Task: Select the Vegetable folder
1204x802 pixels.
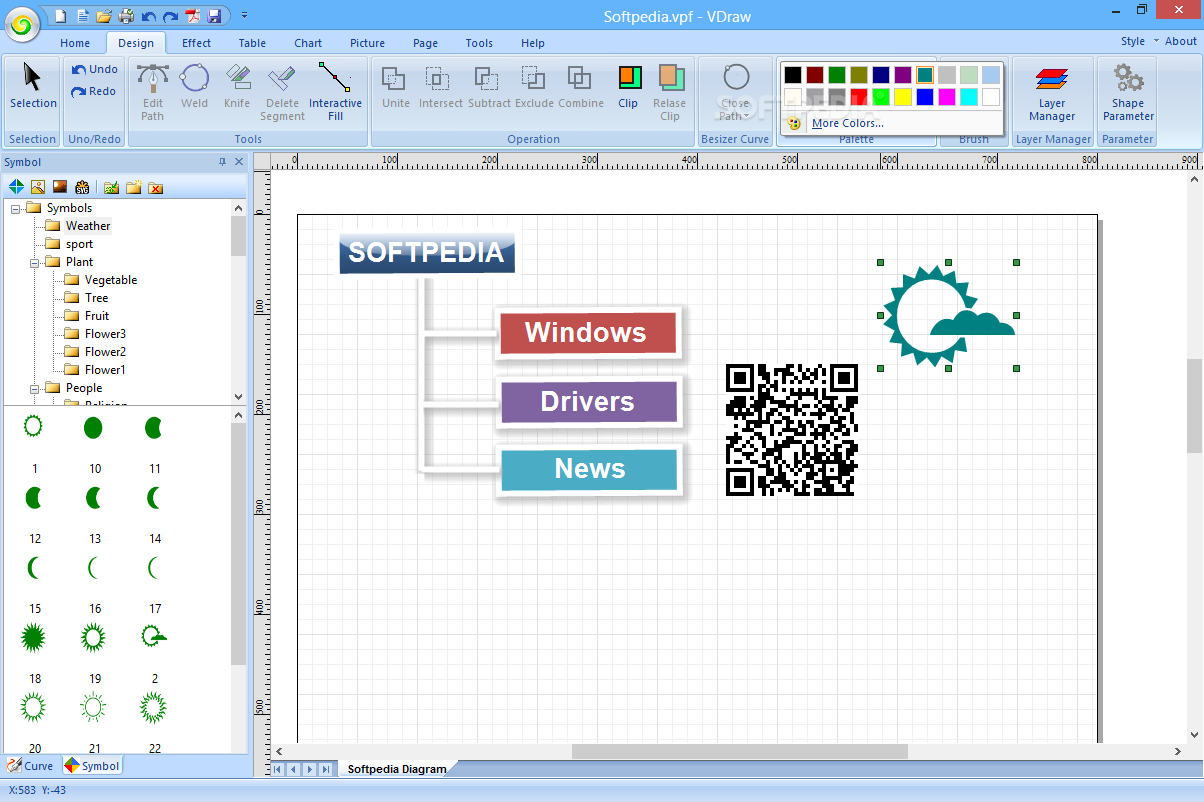Action: coord(111,280)
